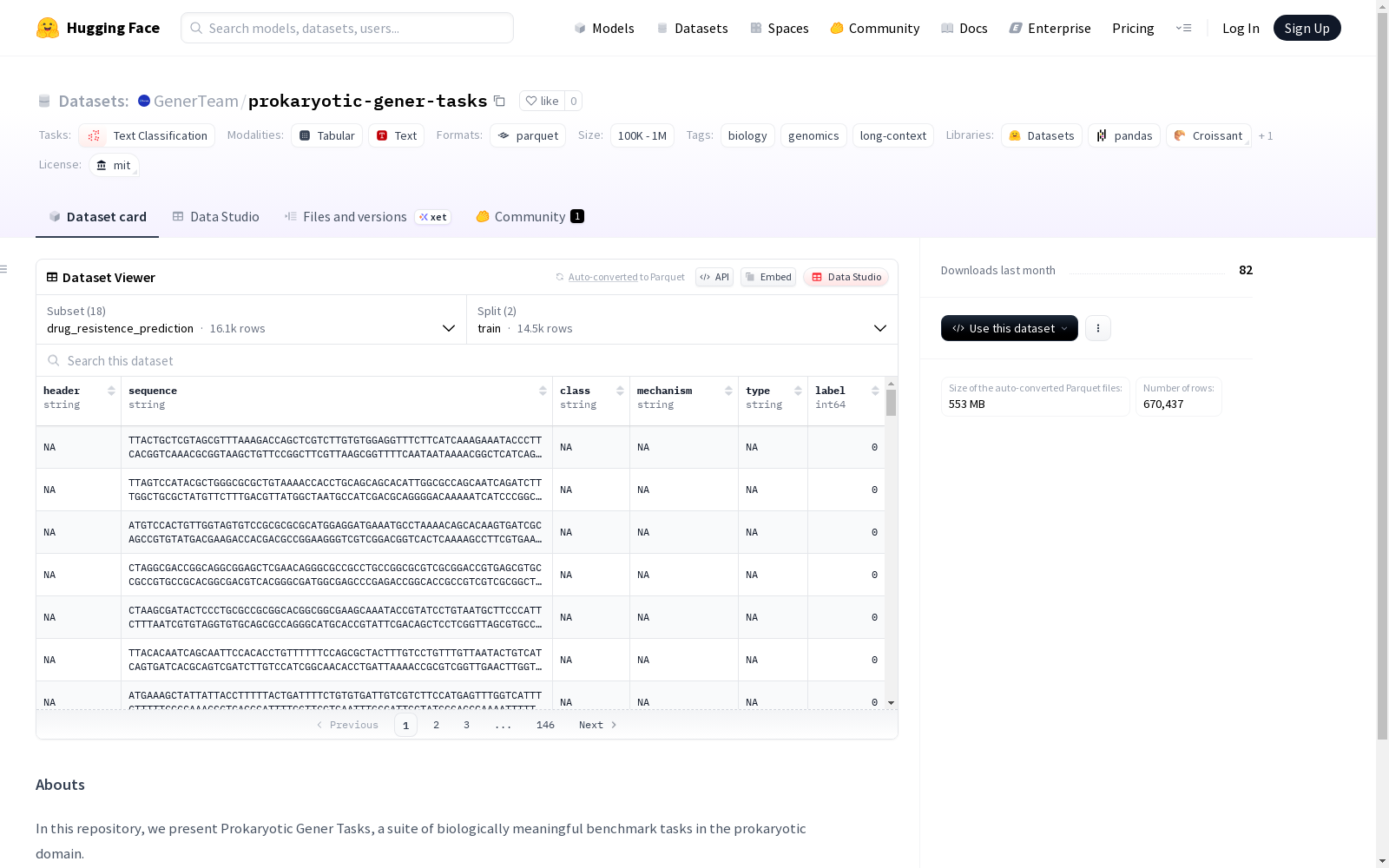Show the +1 more libraries

pyautogui.click(x=1266, y=135)
